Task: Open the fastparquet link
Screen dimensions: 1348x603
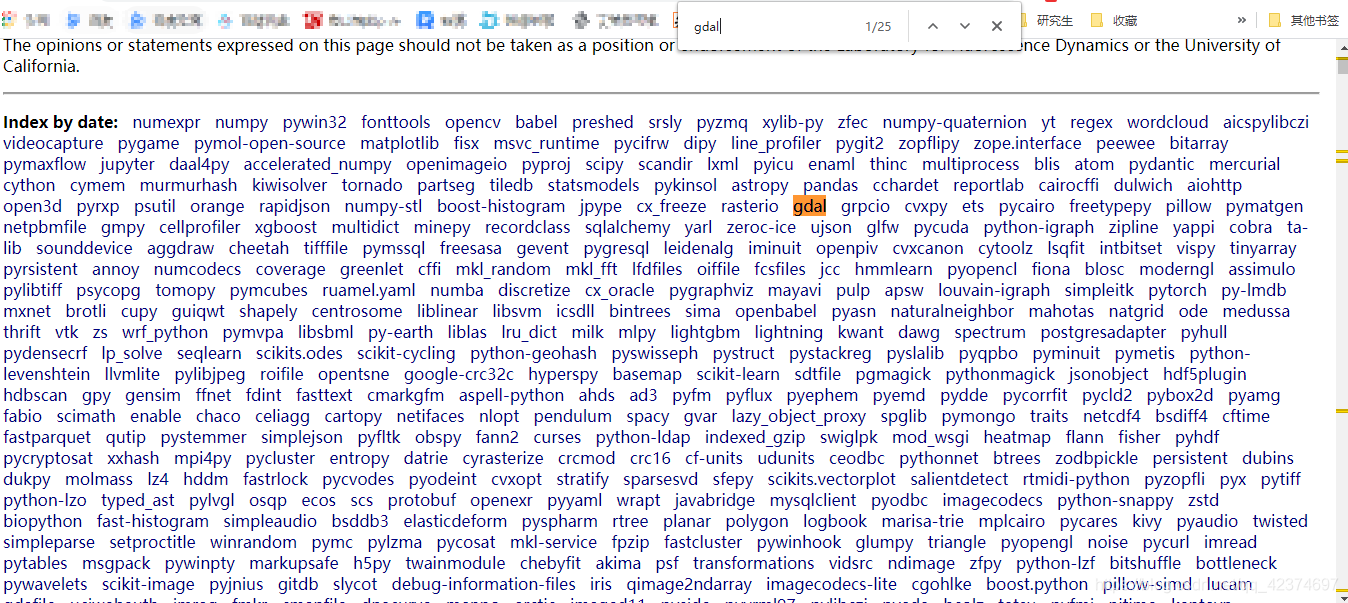Action: click(x=47, y=437)
